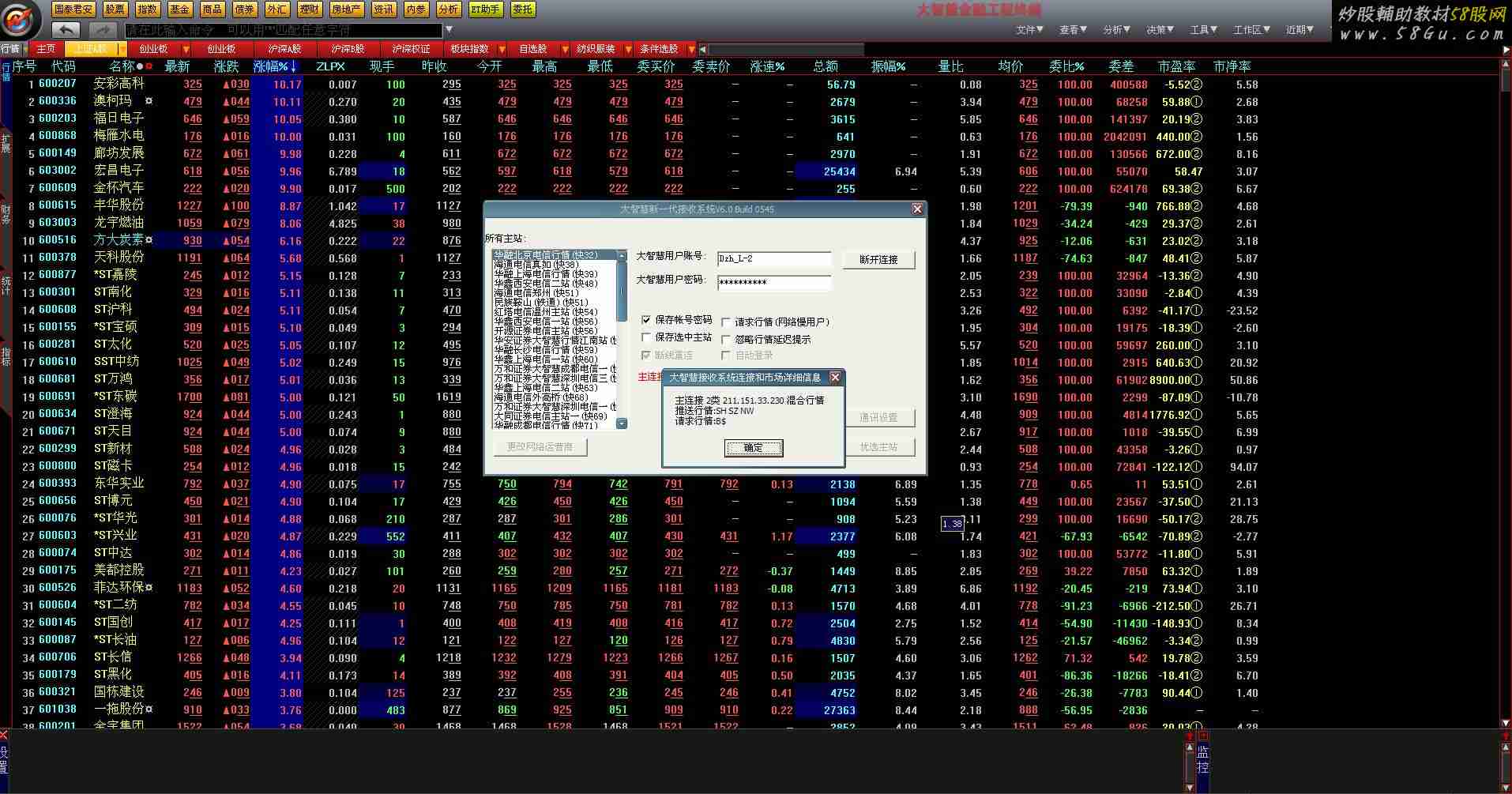Click right arrow icon at tab strip end
Screen dimensions: 1512x794
[1505, 49]
